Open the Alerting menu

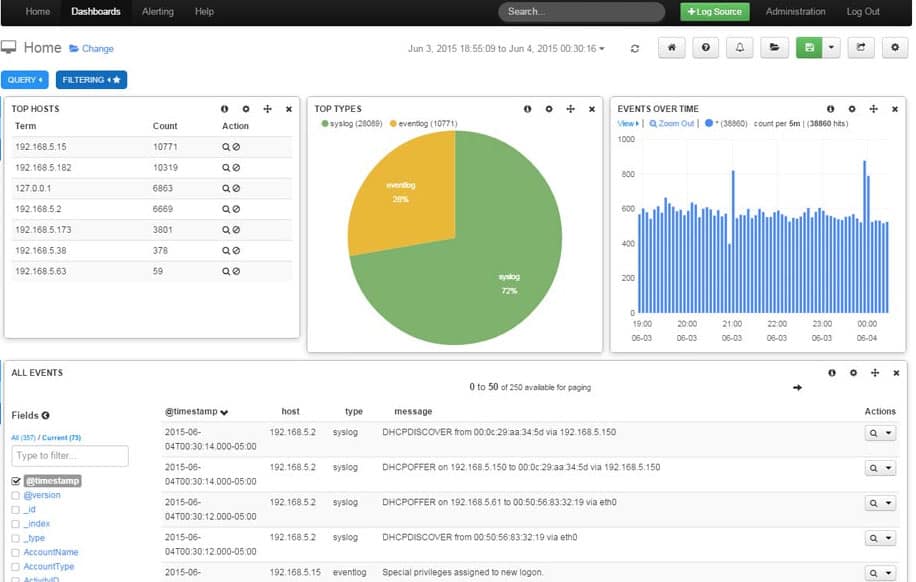click(x=158, y=12)
